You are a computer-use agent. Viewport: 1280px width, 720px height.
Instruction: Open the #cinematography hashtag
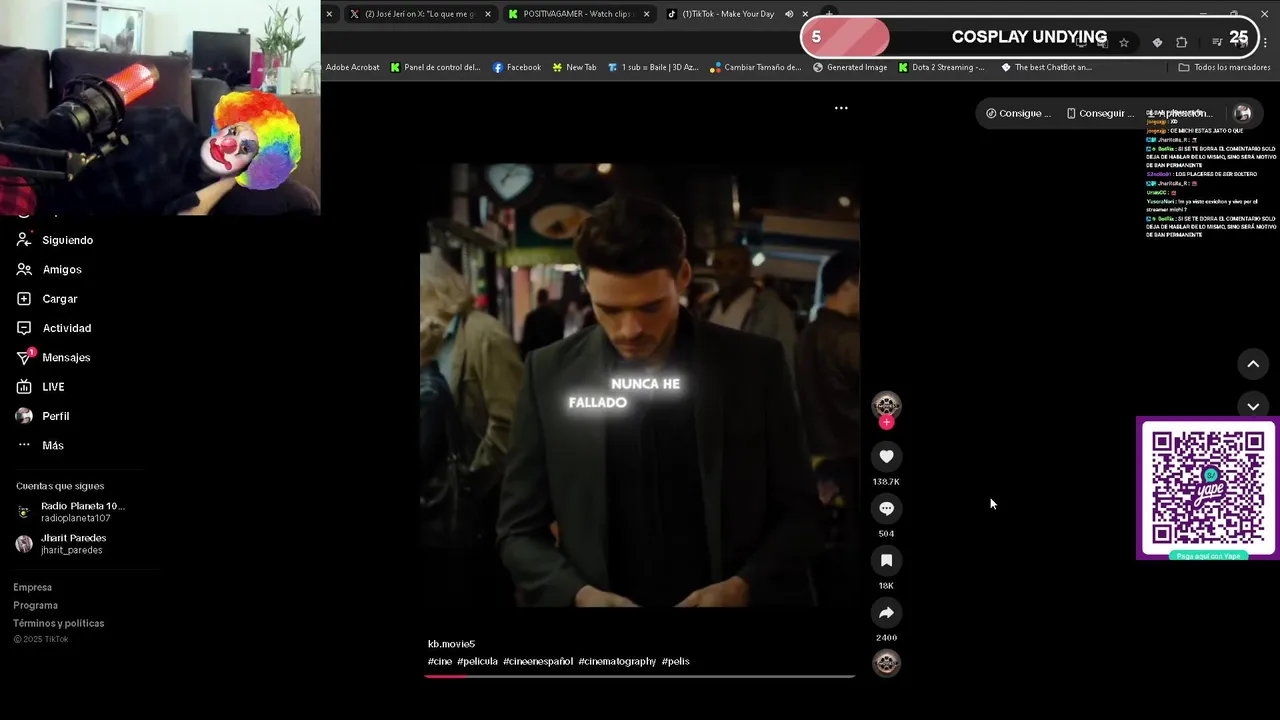tap(617, 661)
